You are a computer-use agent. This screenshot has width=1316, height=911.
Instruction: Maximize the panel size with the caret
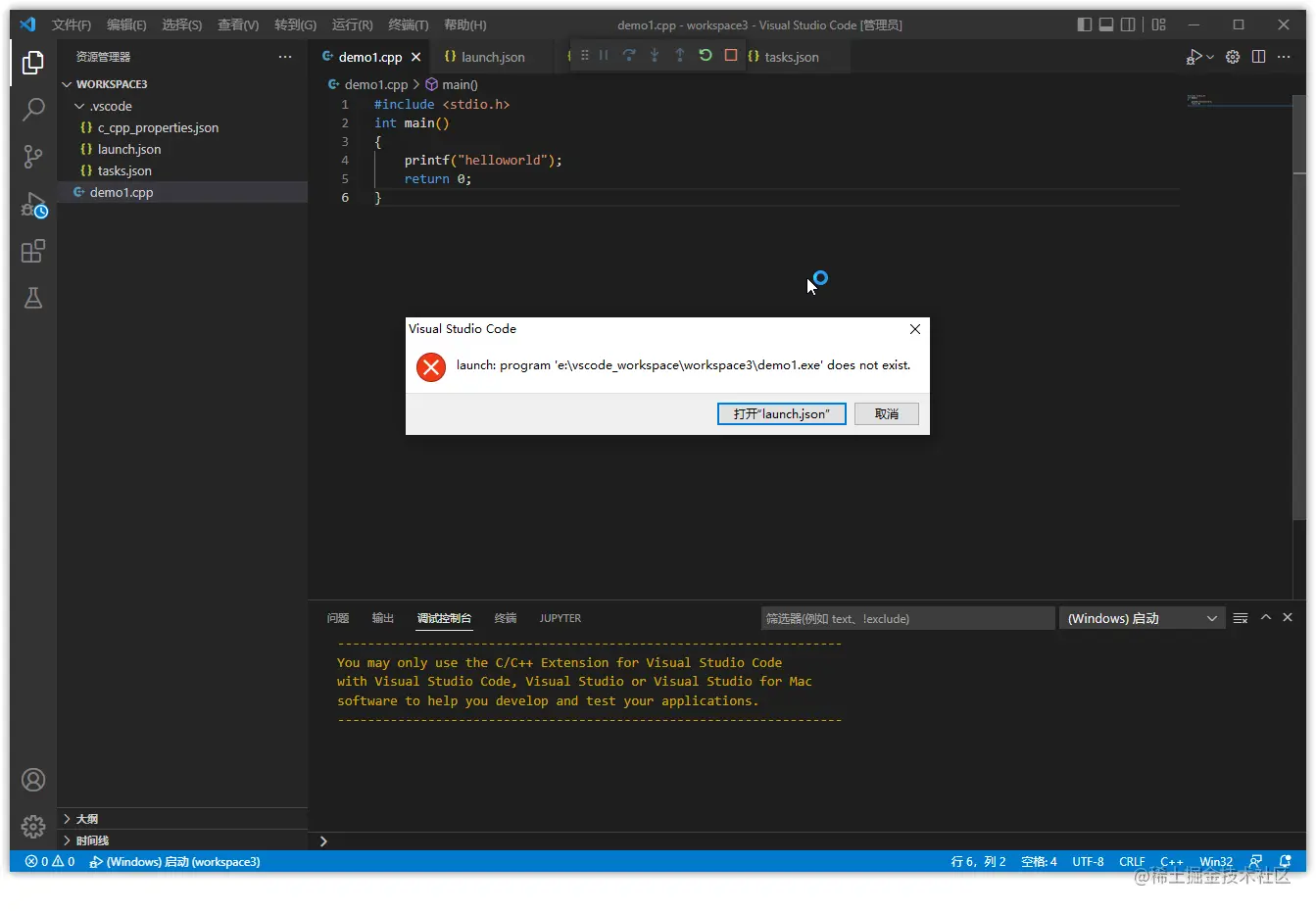point(1266,617)
